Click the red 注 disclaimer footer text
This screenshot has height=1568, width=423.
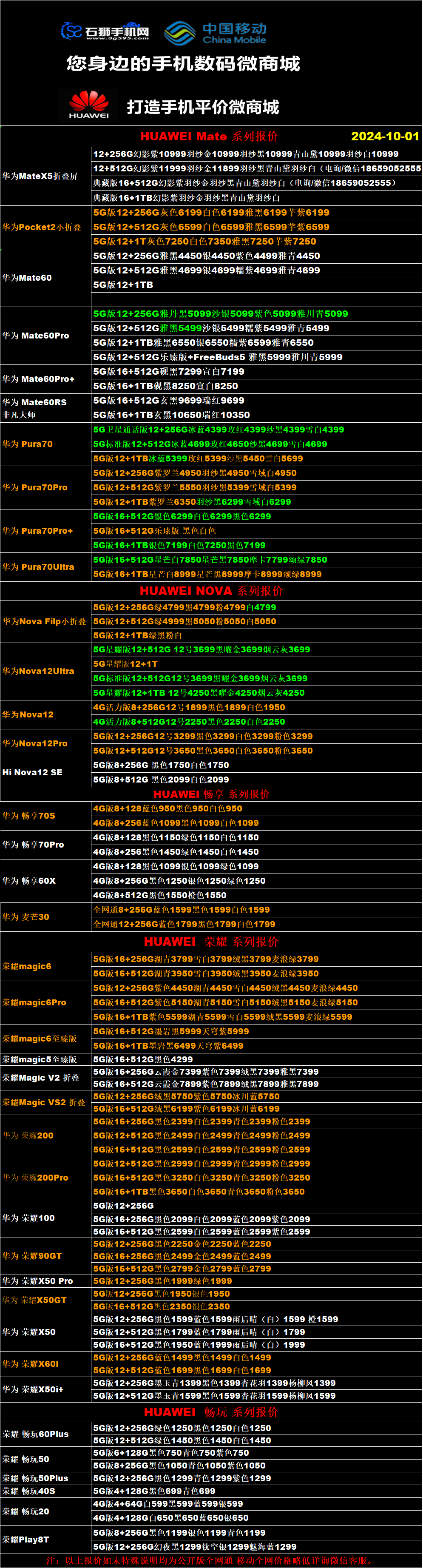point(210,1561)
